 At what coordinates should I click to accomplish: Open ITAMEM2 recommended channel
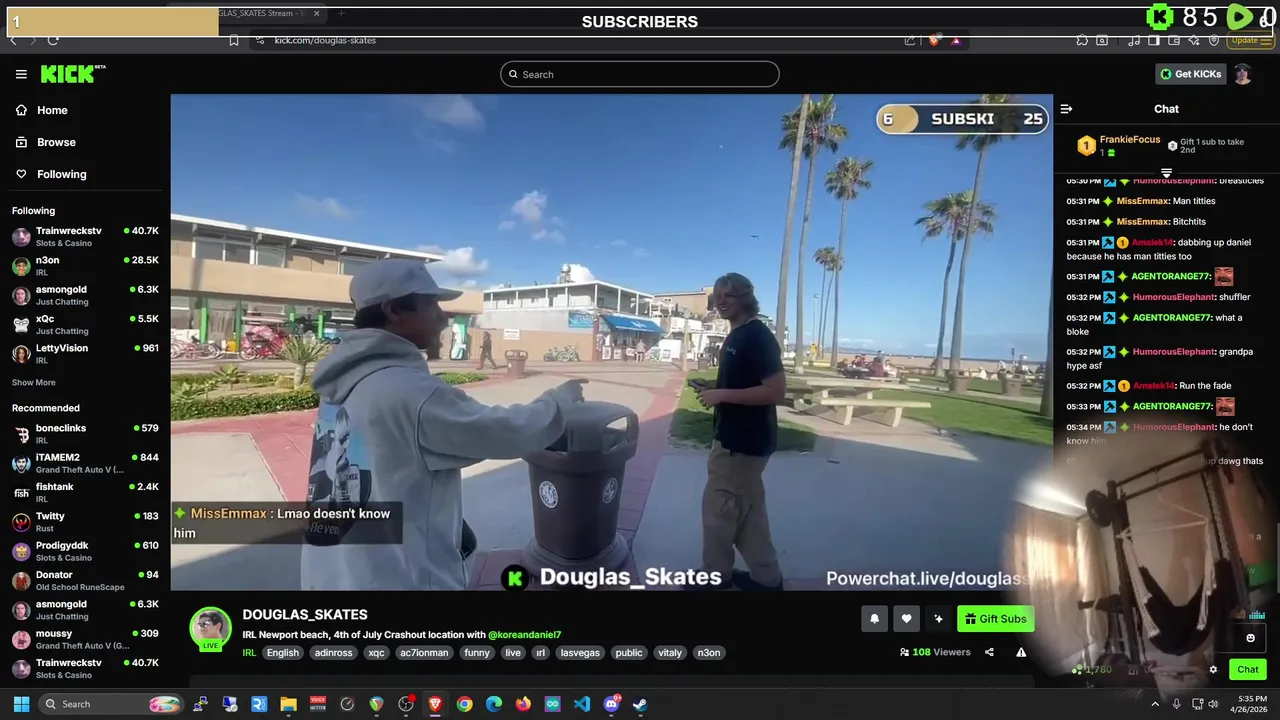pyautogui.click(x=85, y=462)
